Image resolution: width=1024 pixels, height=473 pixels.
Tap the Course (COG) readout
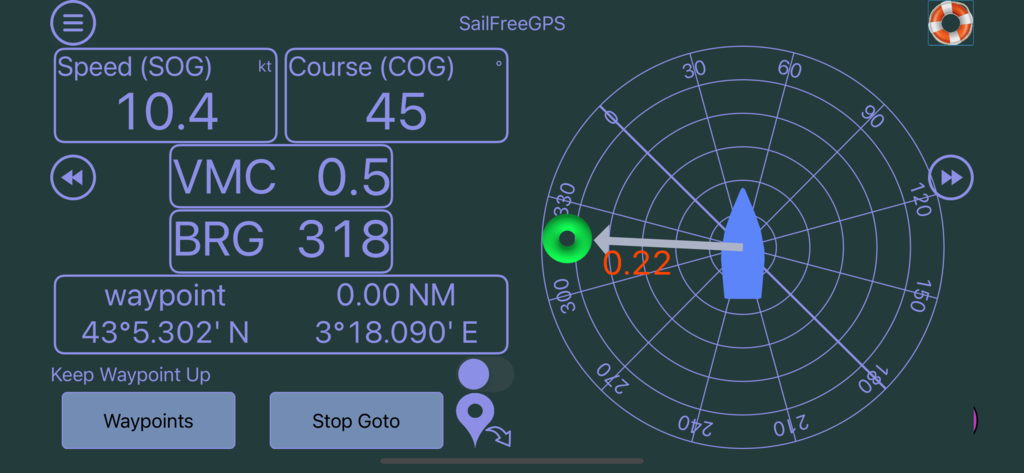click(396, 95)
